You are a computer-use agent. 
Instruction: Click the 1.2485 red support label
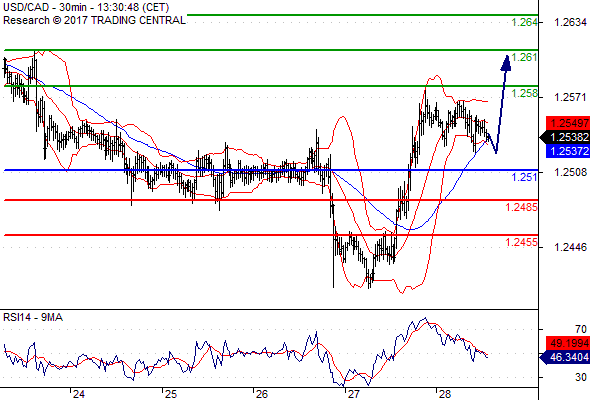tap(522, 207)
